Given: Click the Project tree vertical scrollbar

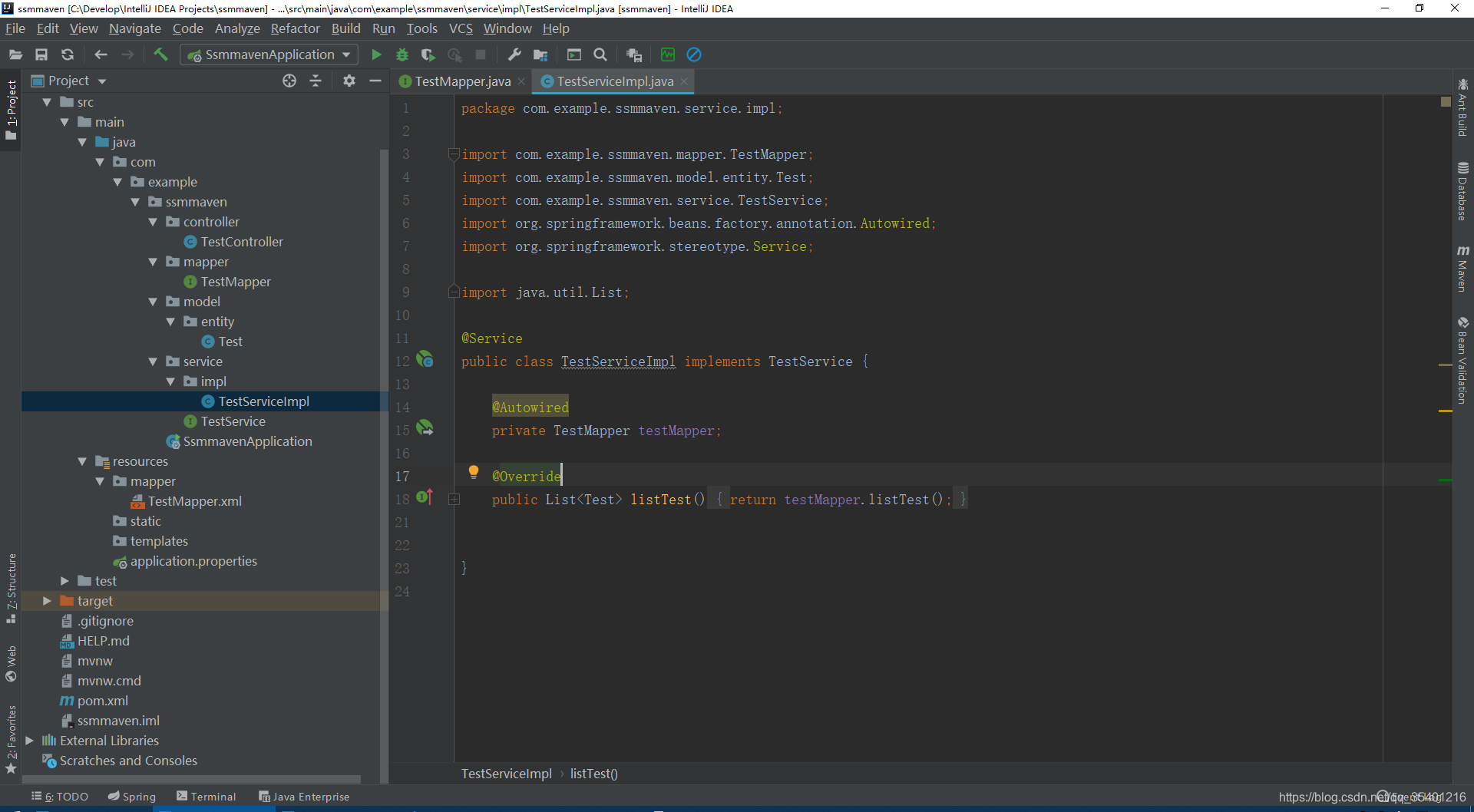Looking at the screenshot, I should pyautogui.click(x=384, y=465).
